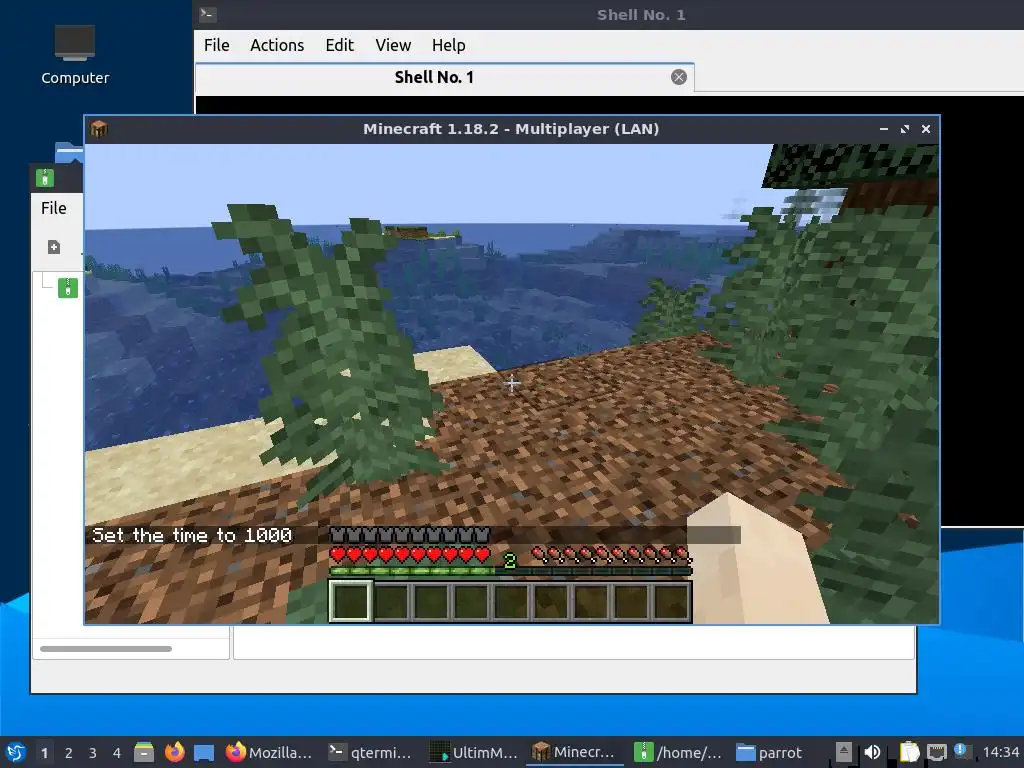The image size is (1024, 768).
Task: Switch to workspace 4
Action: [117, 753]
